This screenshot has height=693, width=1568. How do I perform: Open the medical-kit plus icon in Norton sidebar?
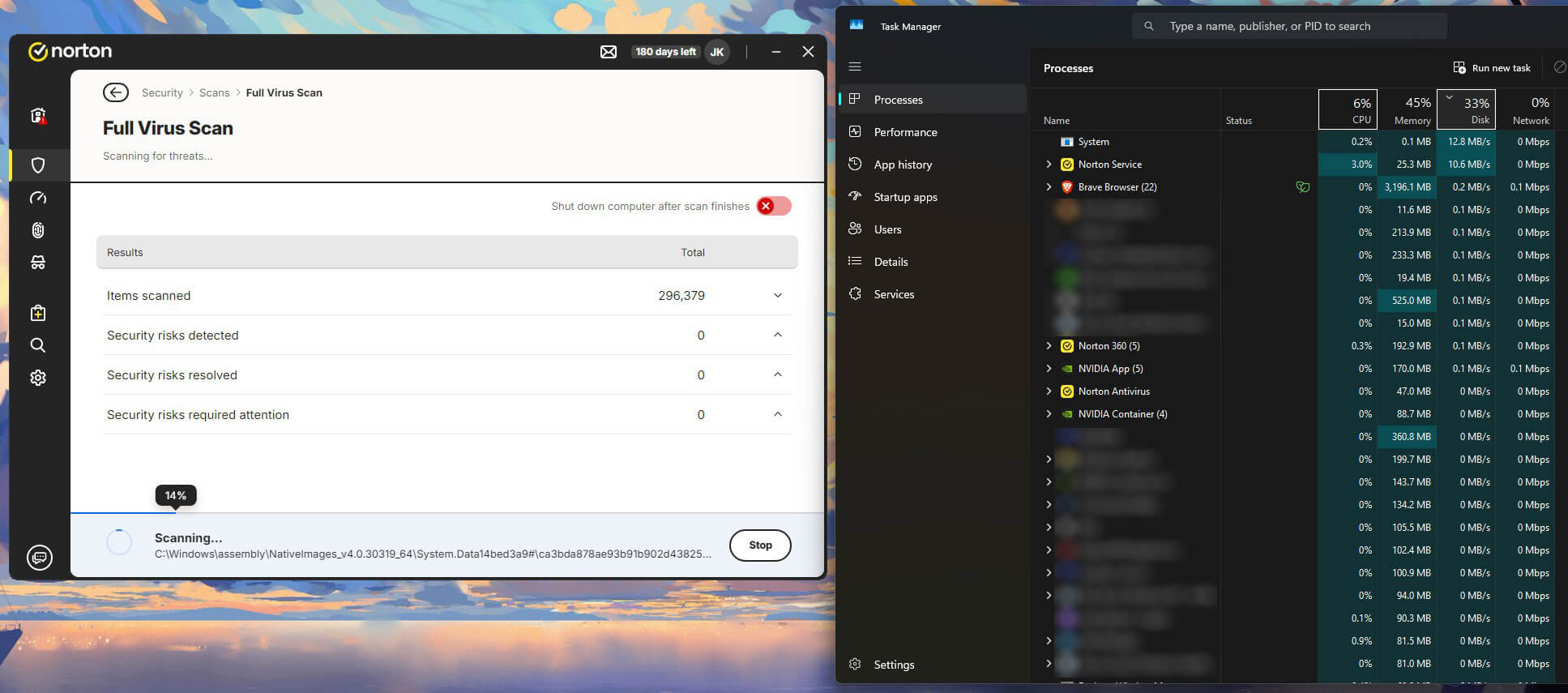(x=38, y=313)
